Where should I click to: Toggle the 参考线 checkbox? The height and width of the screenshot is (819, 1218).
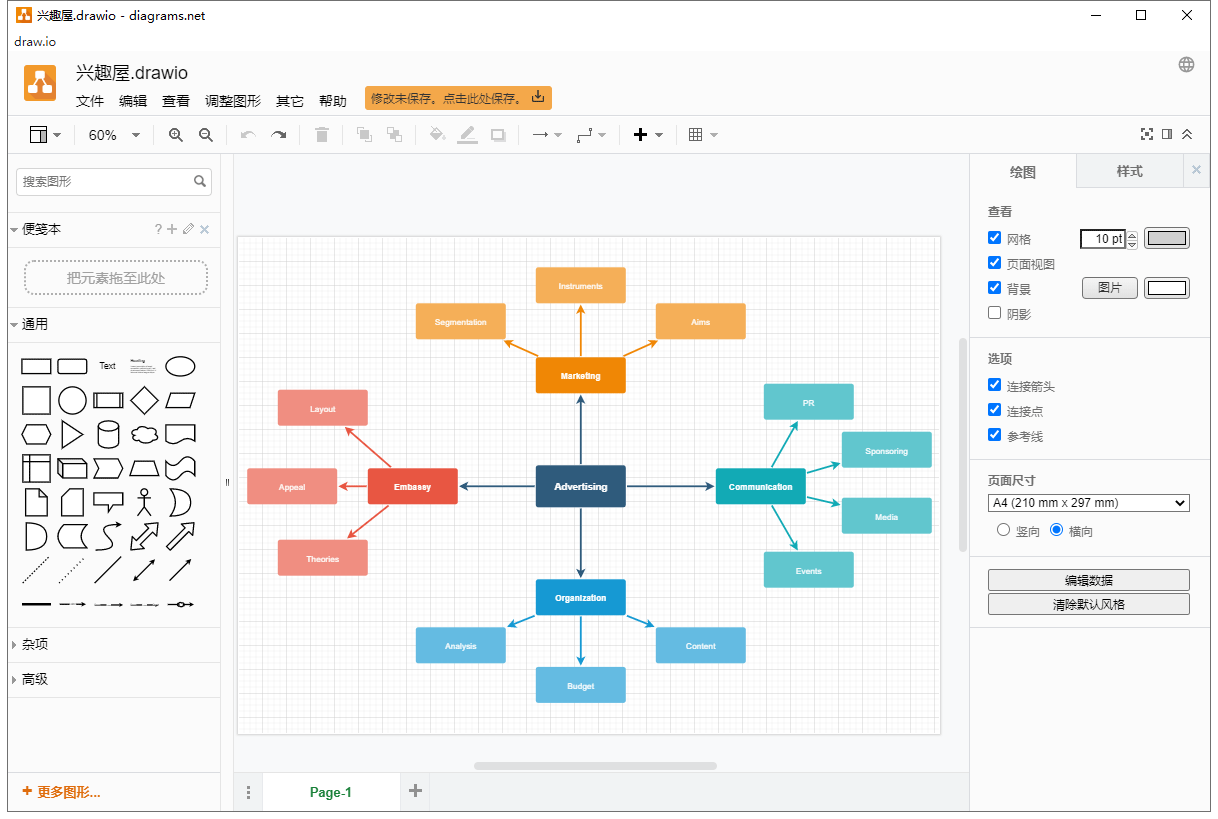point(994,435)
